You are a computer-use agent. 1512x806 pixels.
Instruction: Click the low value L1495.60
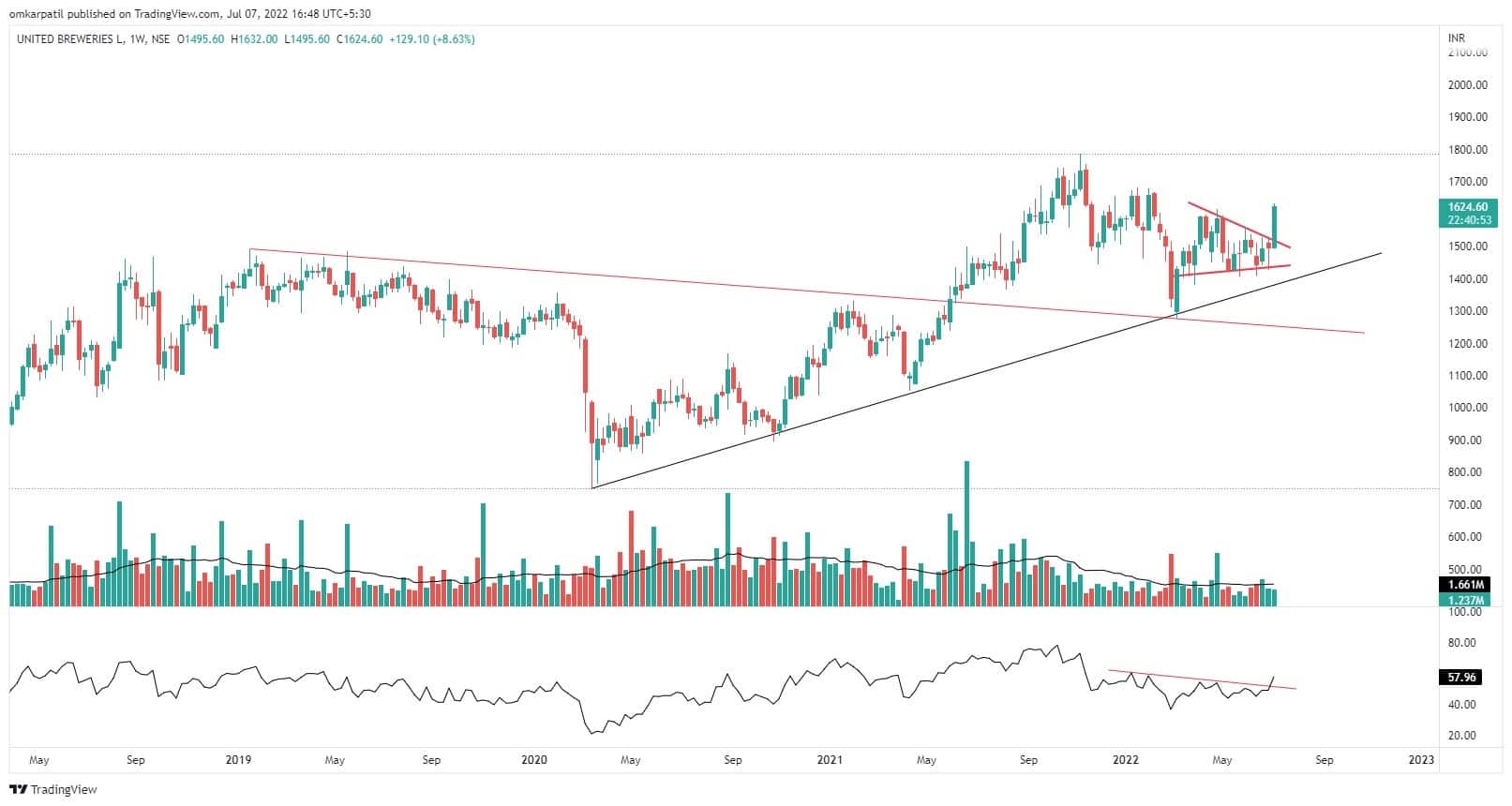click(307, 39)
